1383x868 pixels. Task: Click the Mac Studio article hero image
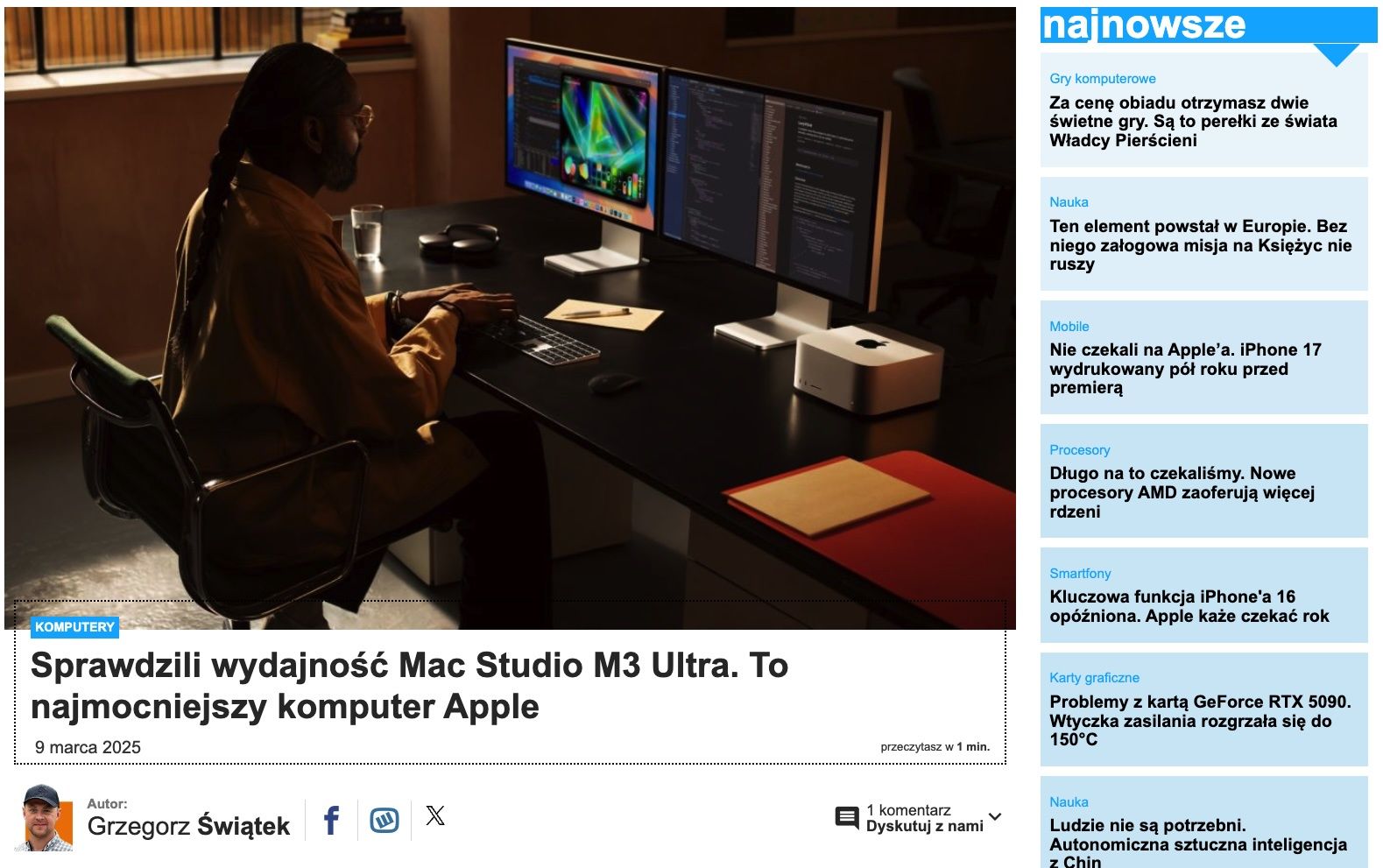coord(510,317)
